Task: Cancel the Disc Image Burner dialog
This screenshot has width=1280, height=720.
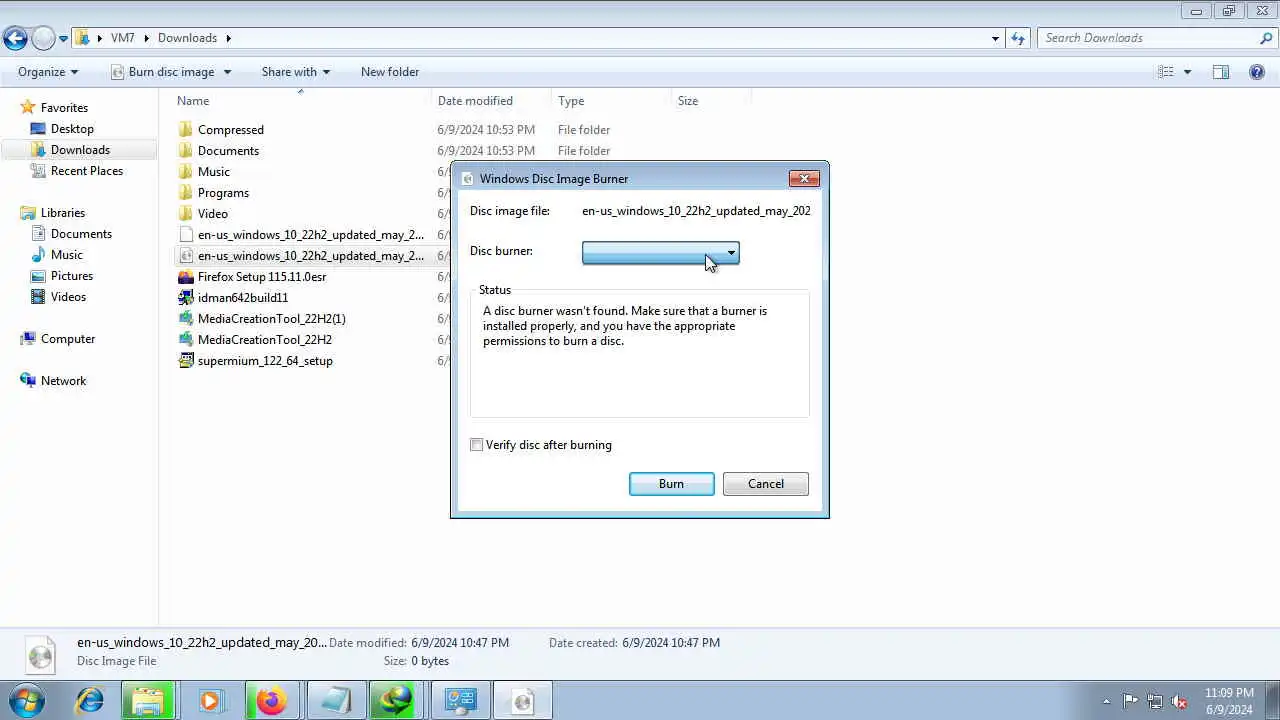Action: pos(765,484)
